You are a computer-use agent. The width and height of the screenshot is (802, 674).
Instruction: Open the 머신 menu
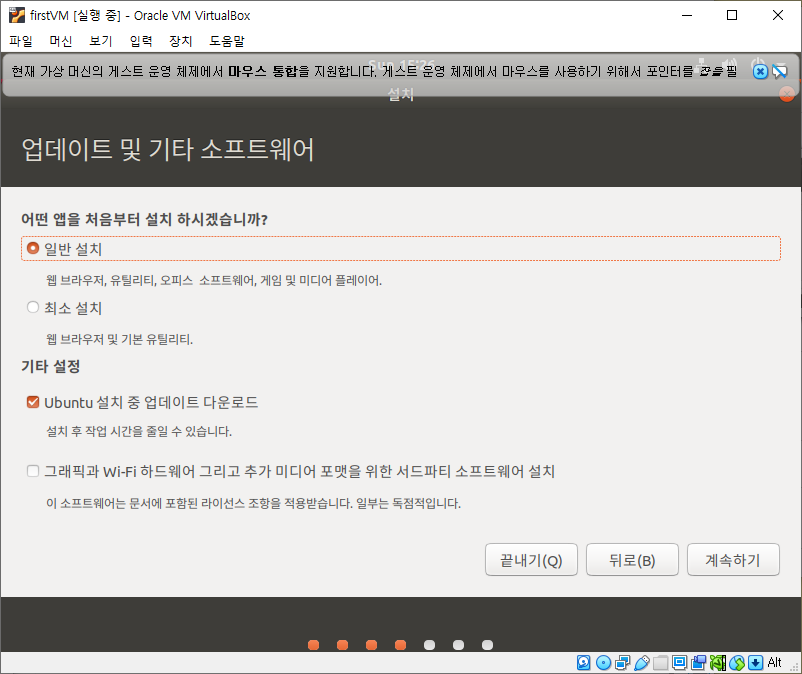61,41
